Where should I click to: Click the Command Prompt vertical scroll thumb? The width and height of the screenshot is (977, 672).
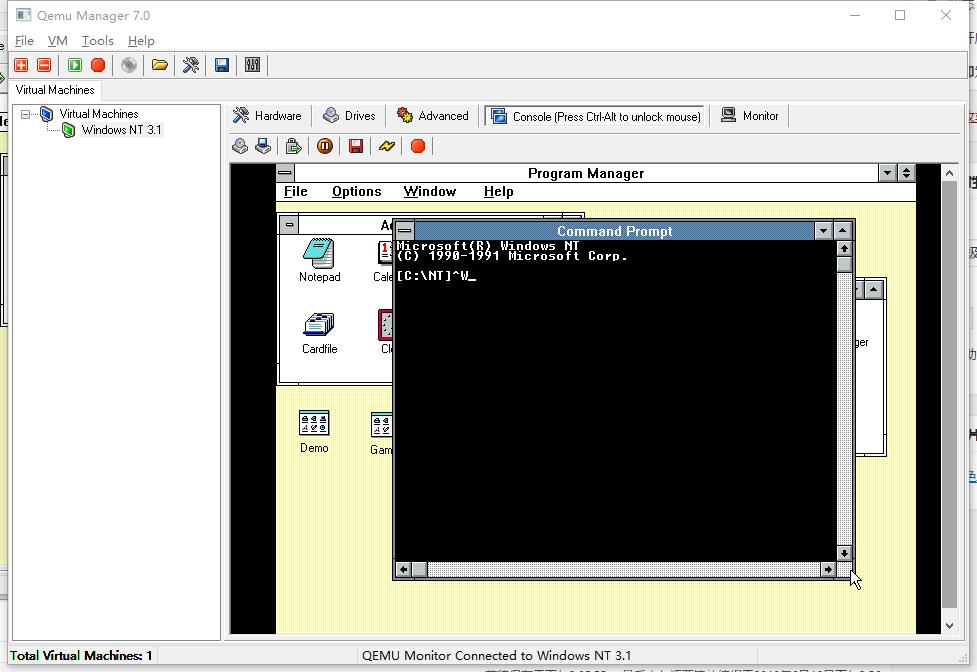tap(844, 264)
